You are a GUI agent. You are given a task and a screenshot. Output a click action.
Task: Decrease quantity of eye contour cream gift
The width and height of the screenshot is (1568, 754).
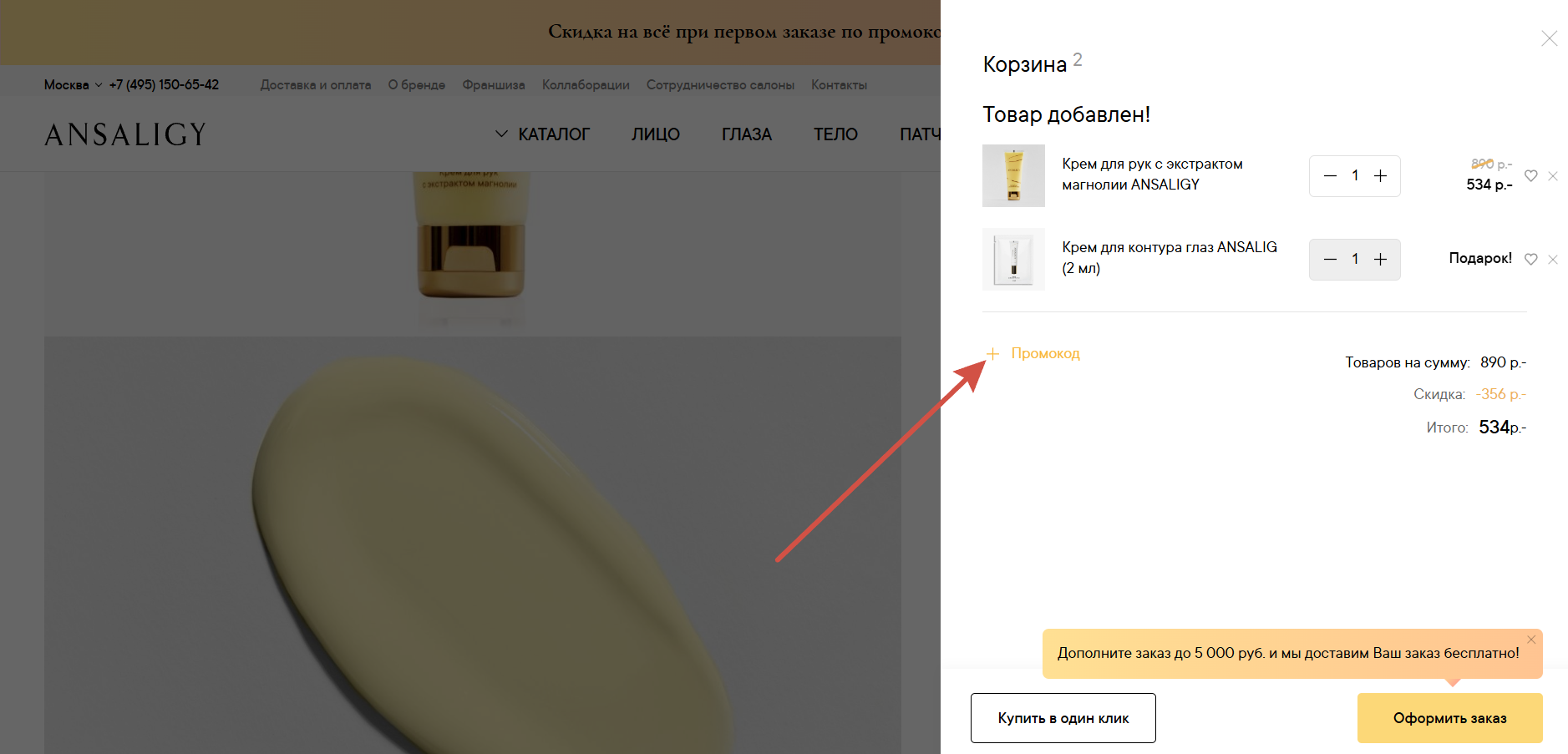coord(1331,260)
